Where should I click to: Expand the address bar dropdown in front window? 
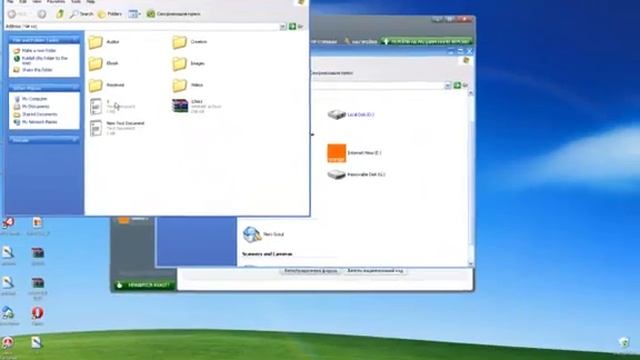[x=283, y=27]
